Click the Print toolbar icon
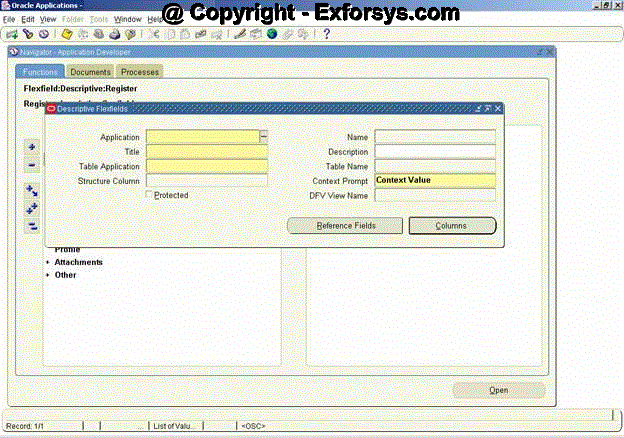Viewport: 624px width, 438px height. (113, 34)
